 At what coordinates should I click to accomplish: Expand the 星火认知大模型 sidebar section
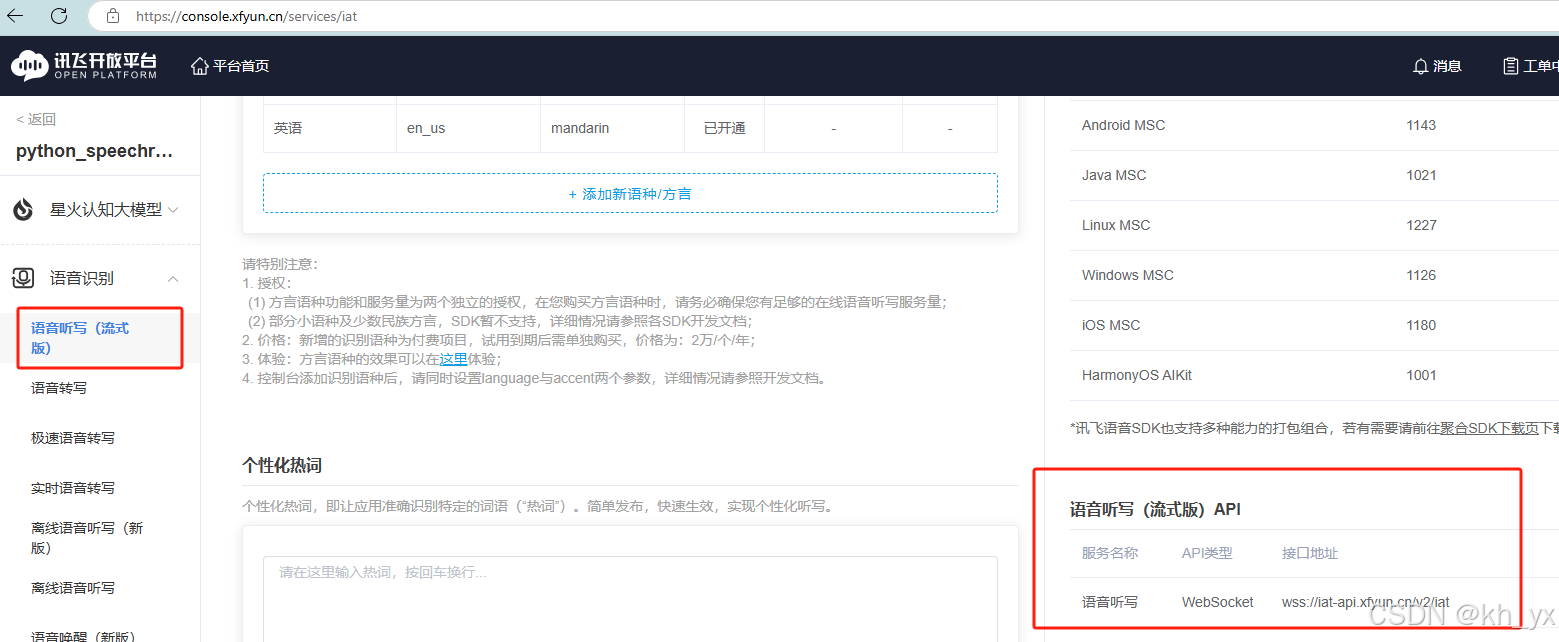pos(173,210)
